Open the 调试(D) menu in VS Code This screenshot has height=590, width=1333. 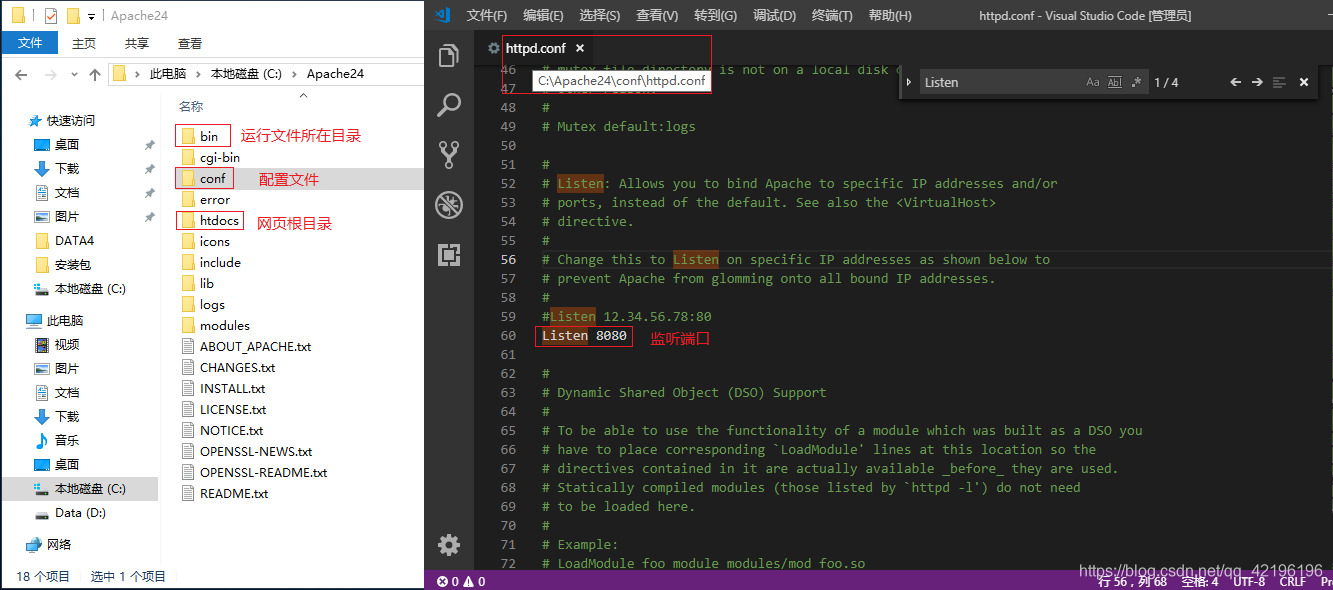[x=774, y=16]
